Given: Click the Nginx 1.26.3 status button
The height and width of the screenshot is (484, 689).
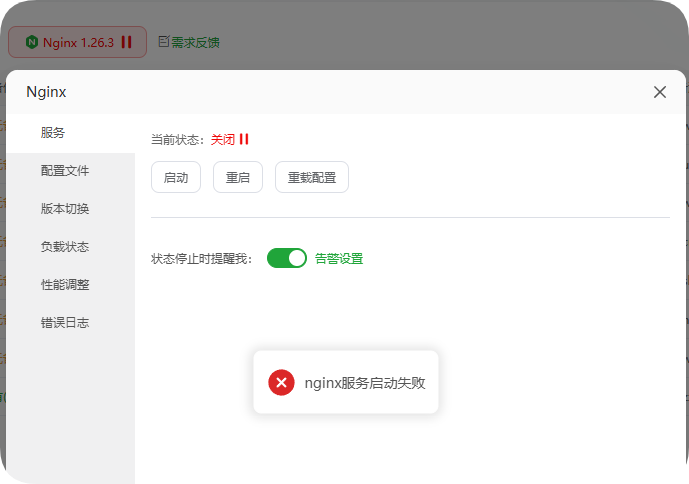Looking at the screenshot, I should [77, 42].
